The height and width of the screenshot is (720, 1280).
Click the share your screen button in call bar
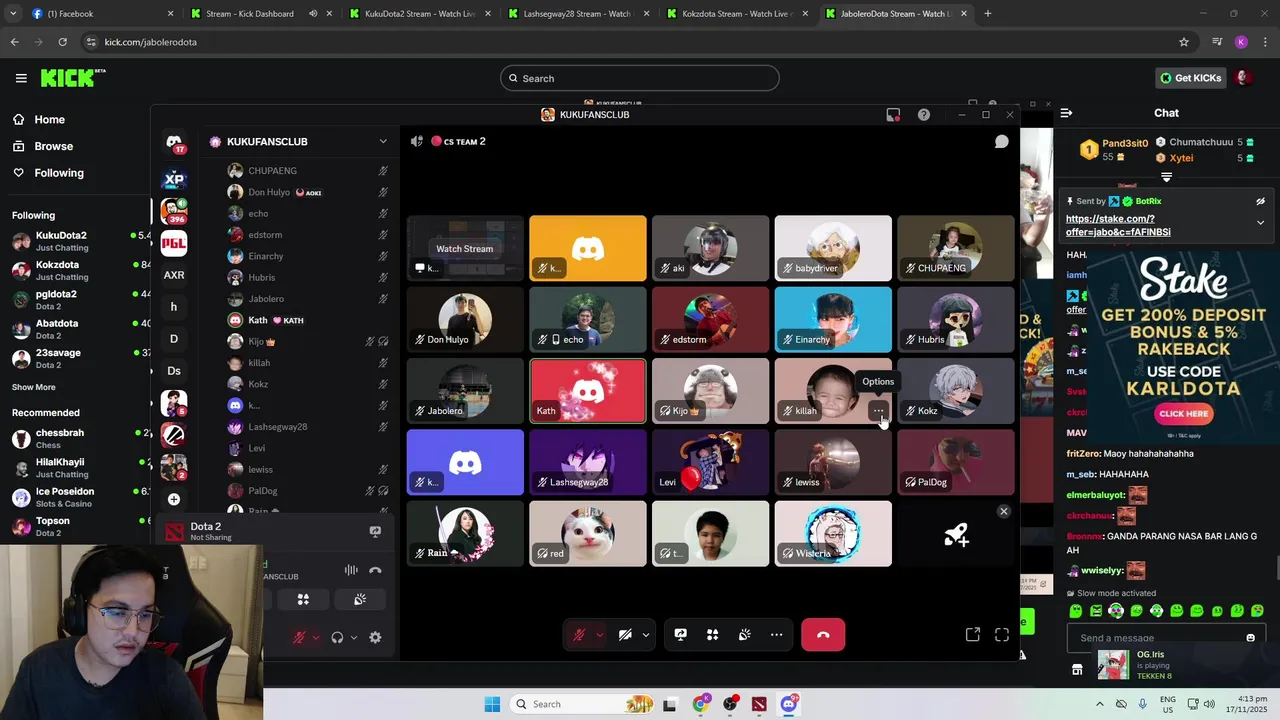tap(680, 635)
